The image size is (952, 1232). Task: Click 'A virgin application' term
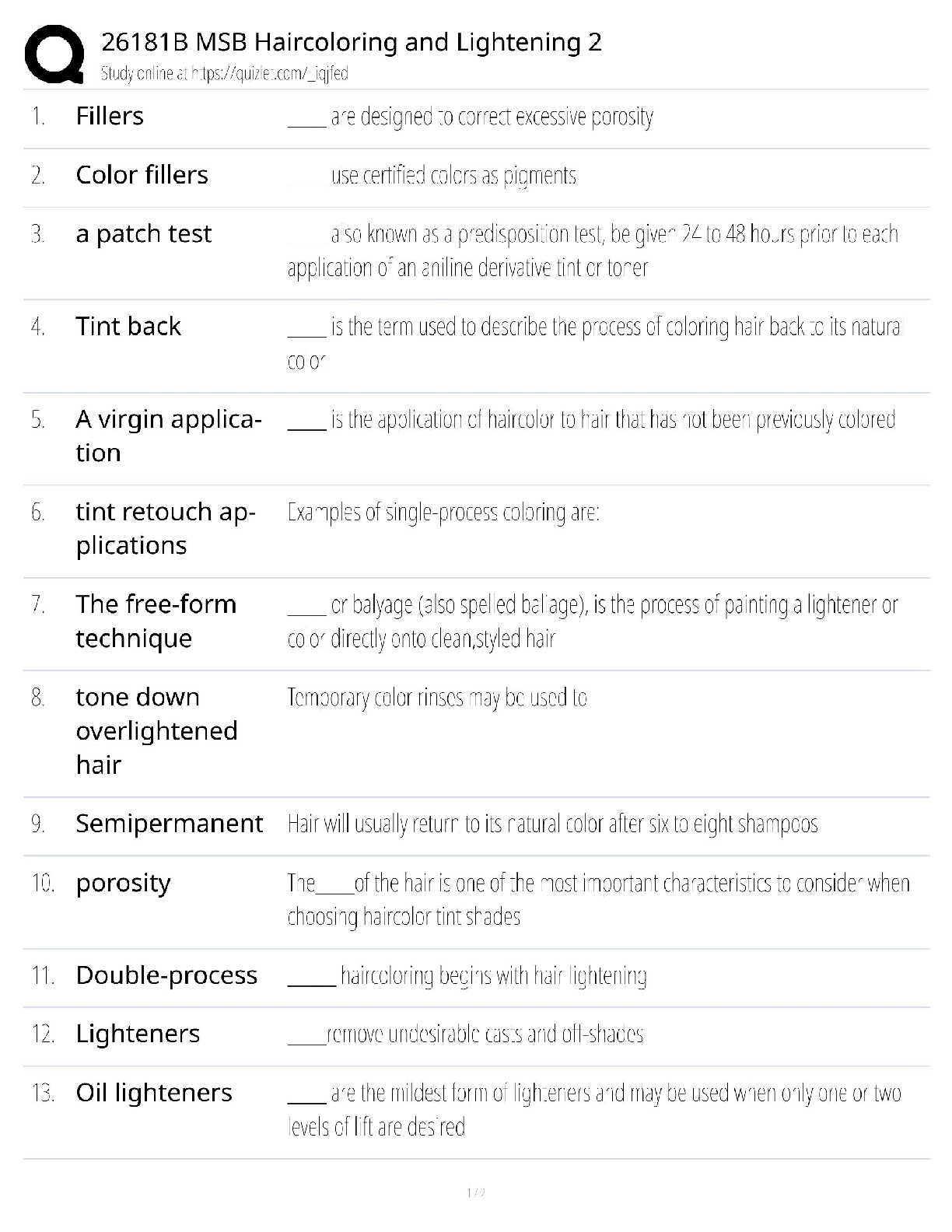(x=168, y=436)
